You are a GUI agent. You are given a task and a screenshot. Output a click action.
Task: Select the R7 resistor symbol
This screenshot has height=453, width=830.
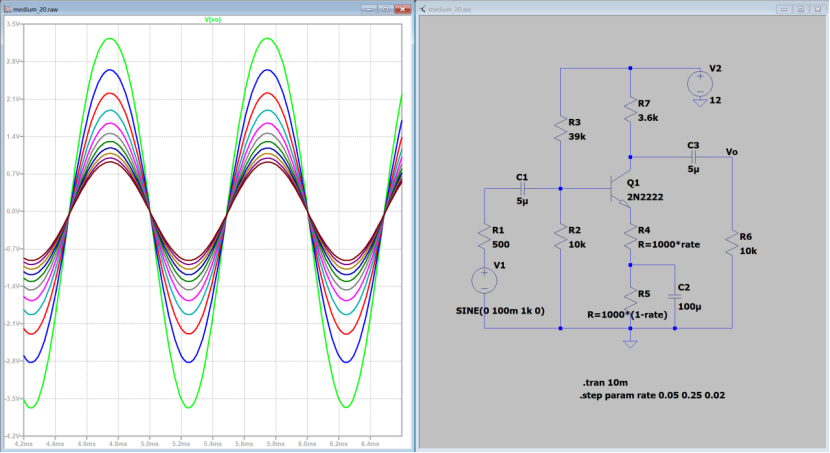click(x=630, y=111)
